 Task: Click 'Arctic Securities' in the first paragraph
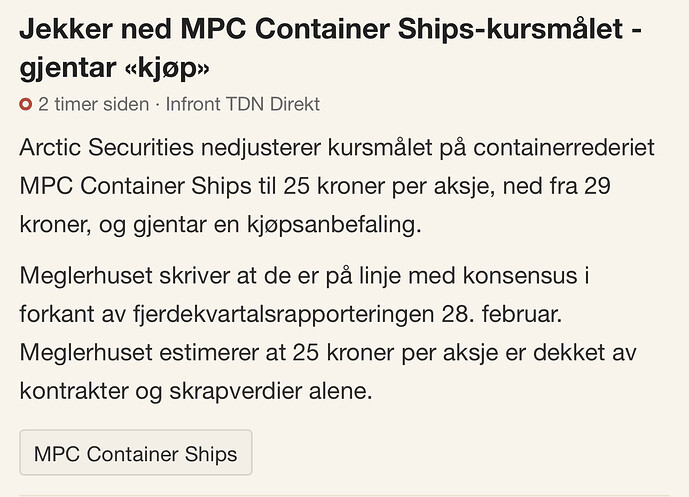(x=106, y=147)
